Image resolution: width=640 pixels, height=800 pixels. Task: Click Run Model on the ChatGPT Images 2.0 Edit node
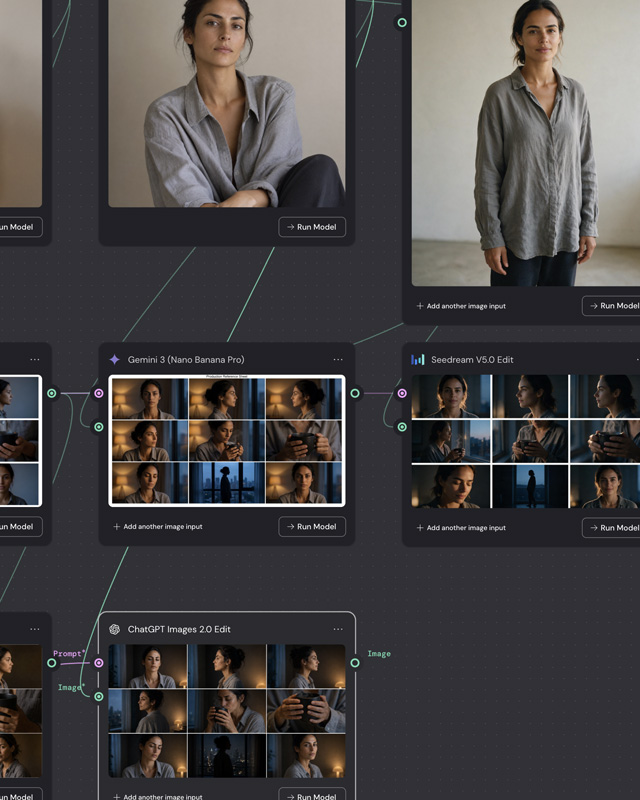click(312, 795)
